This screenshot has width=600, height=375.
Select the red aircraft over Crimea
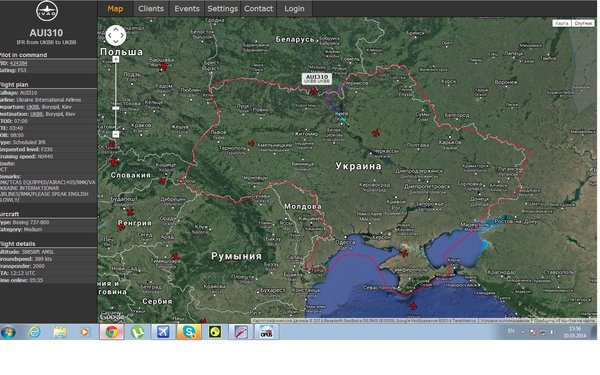point(404,253)
